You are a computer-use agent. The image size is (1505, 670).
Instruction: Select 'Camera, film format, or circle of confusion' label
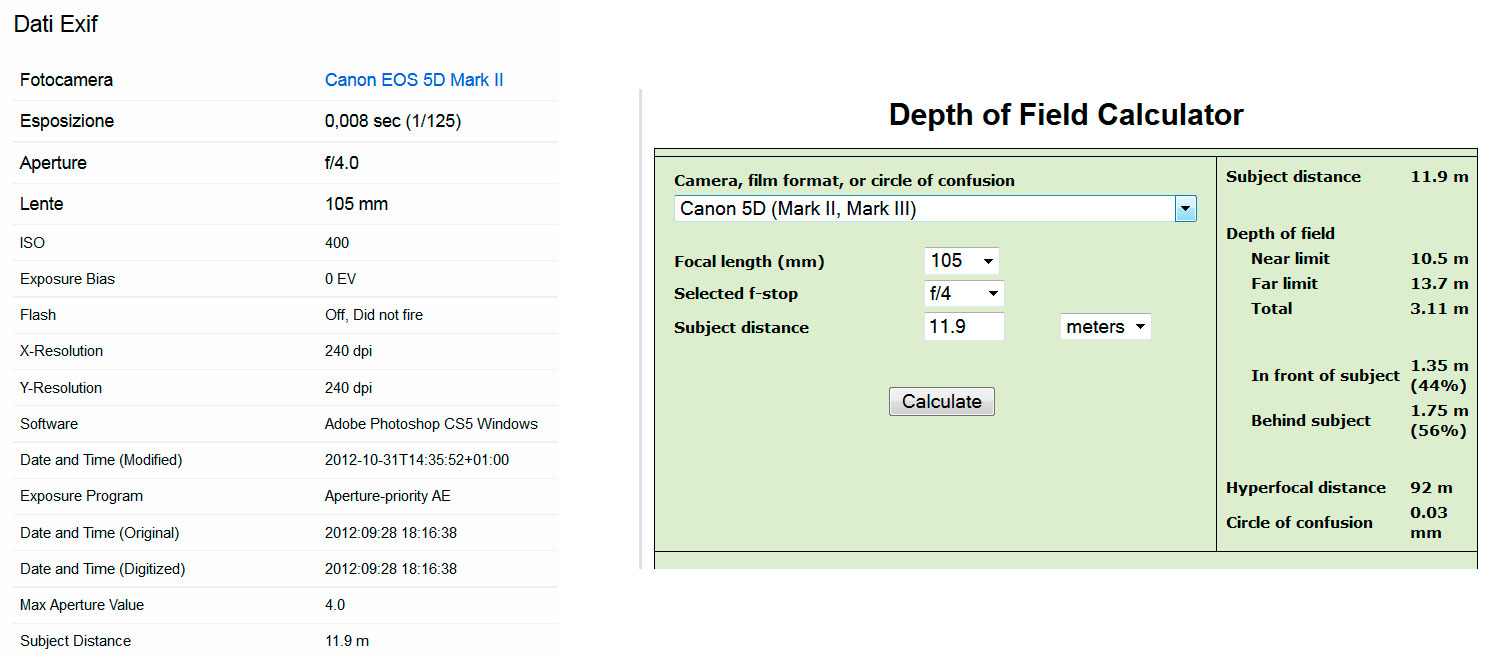[x=844, y=181]
